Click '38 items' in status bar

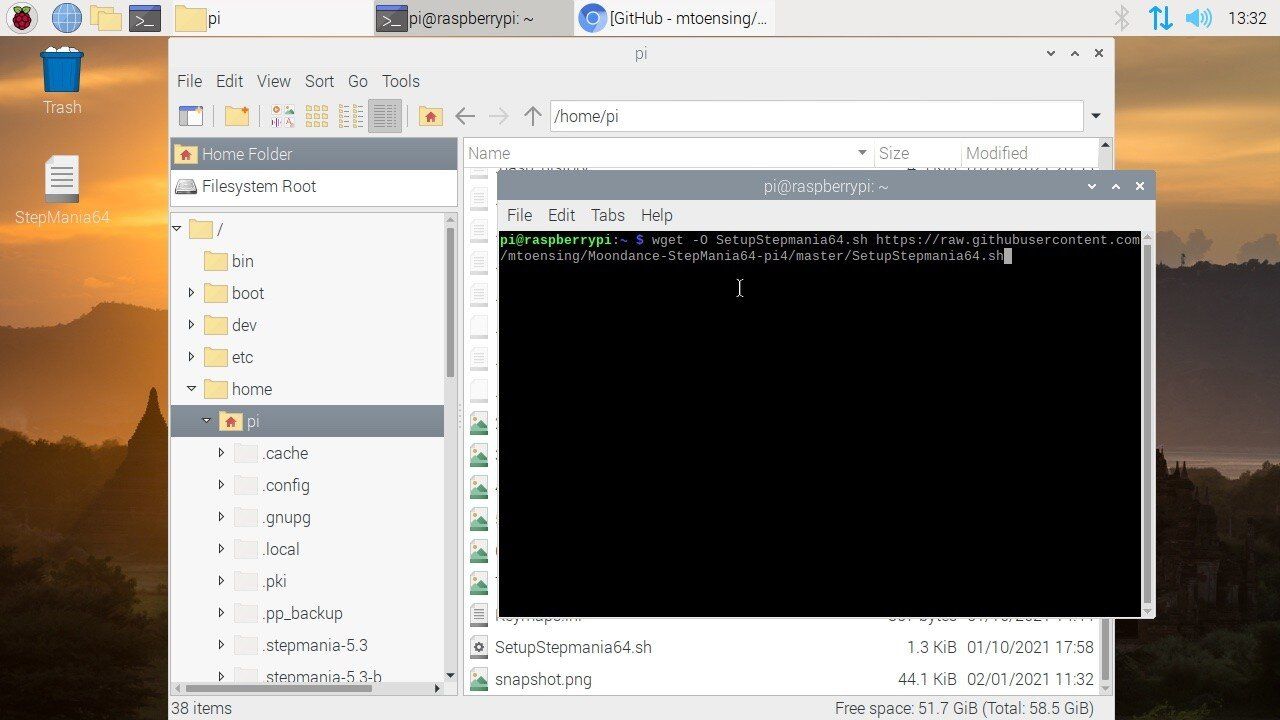click(x=202, y=708)
